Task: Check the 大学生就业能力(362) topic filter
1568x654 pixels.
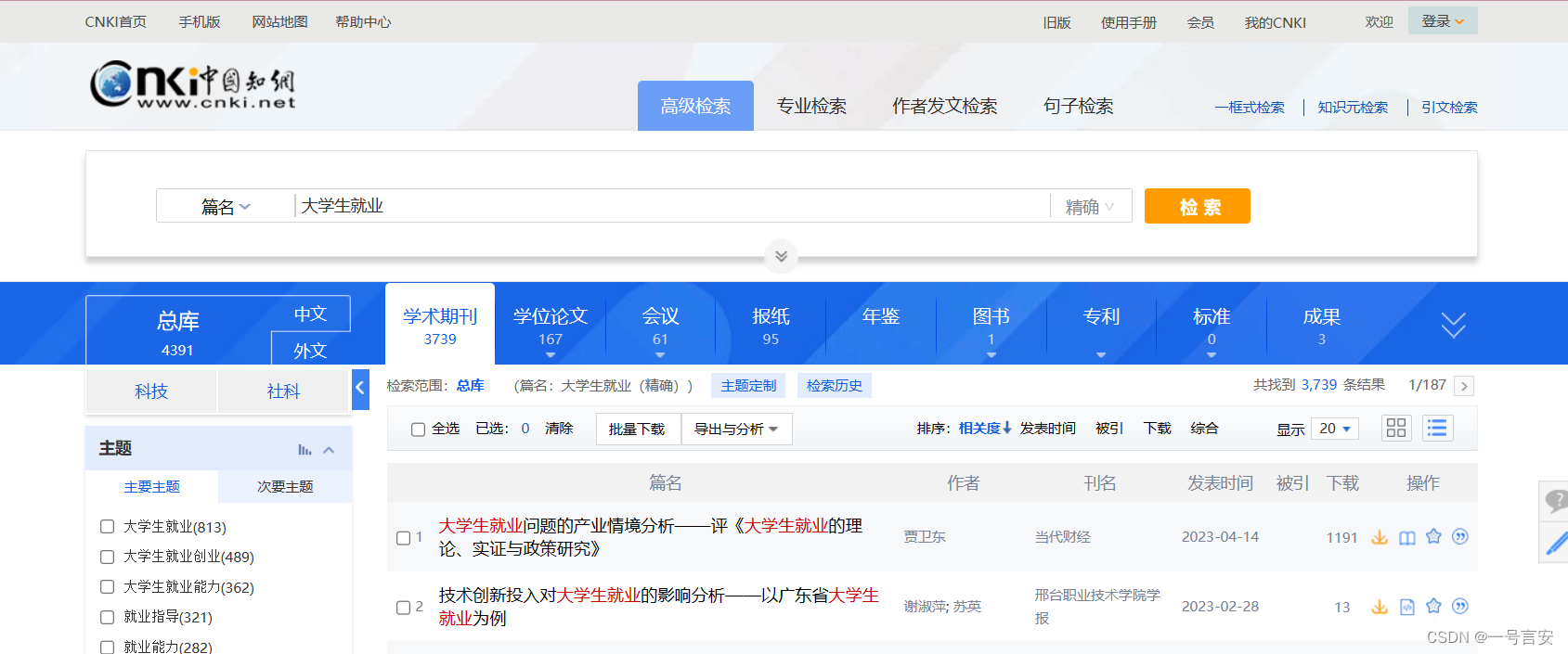Action: click(107, 586)
